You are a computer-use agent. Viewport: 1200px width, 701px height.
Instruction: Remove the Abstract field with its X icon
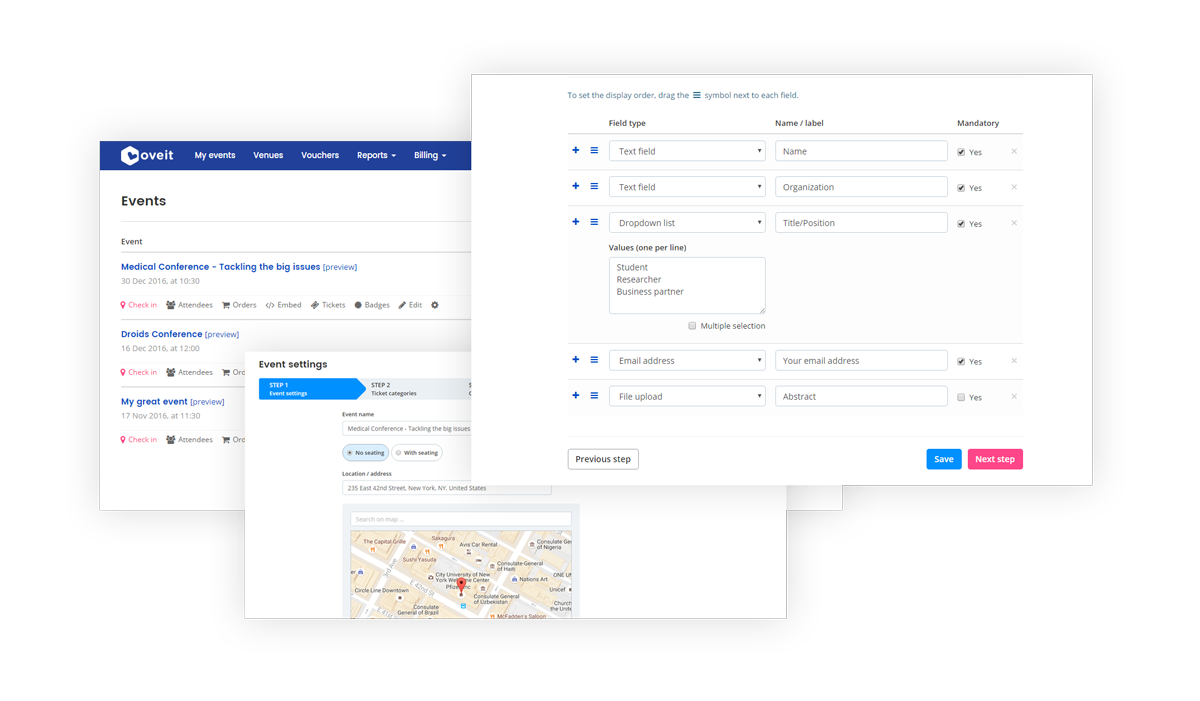pos(1014,397)
